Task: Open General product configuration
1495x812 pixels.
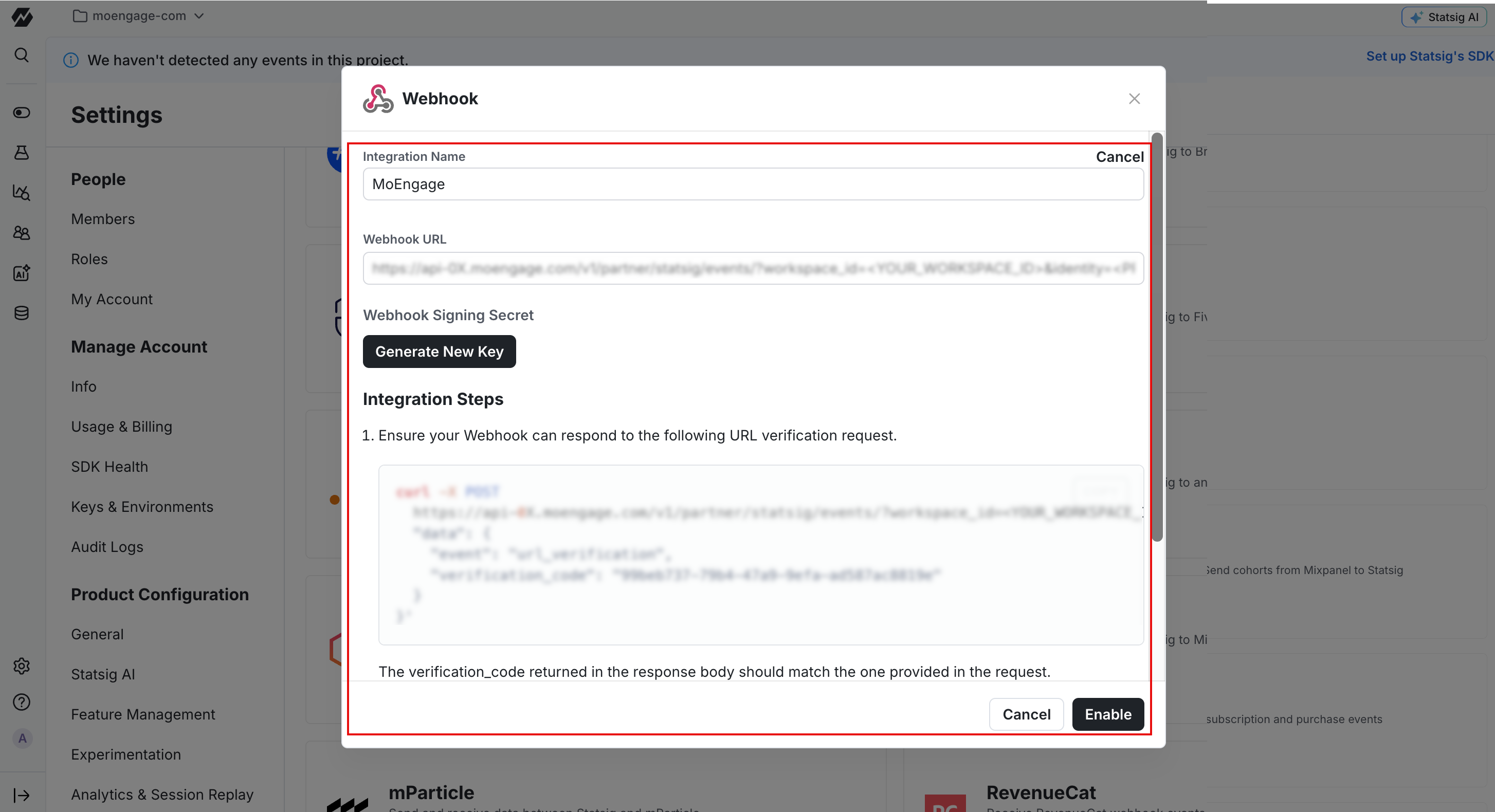Action: point(97,634)
